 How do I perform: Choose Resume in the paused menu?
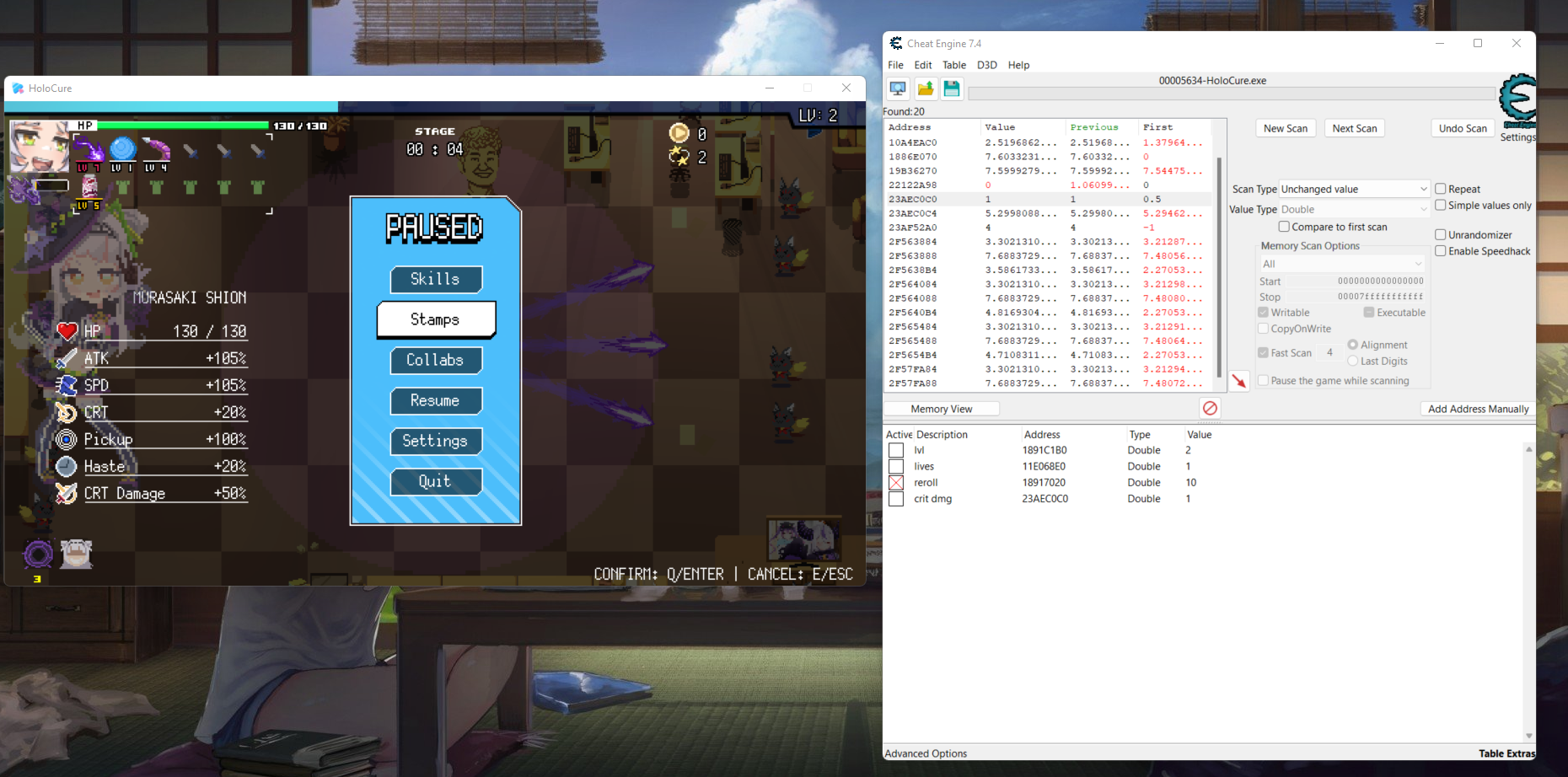pyautogui.click(x=436, y=400)
